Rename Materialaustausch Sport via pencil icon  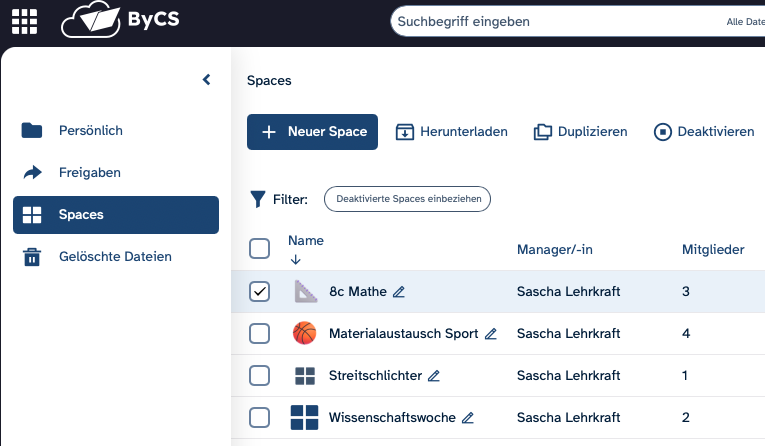pos(491,334)
